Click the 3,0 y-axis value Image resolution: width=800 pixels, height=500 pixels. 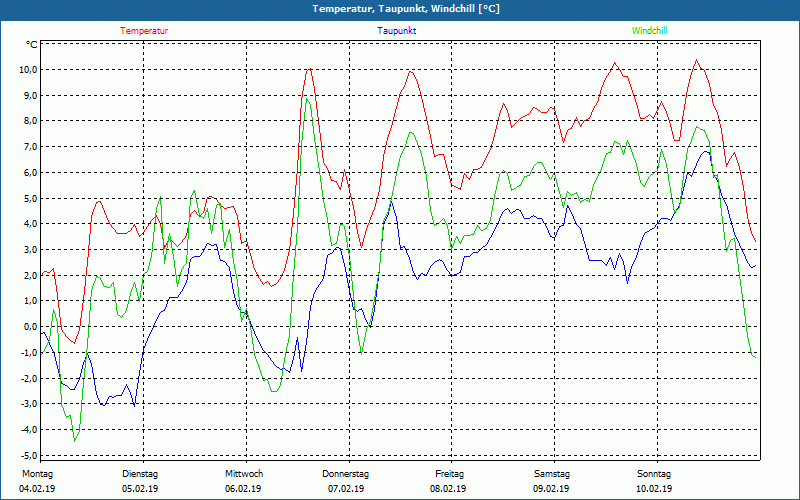pos(30,249)
